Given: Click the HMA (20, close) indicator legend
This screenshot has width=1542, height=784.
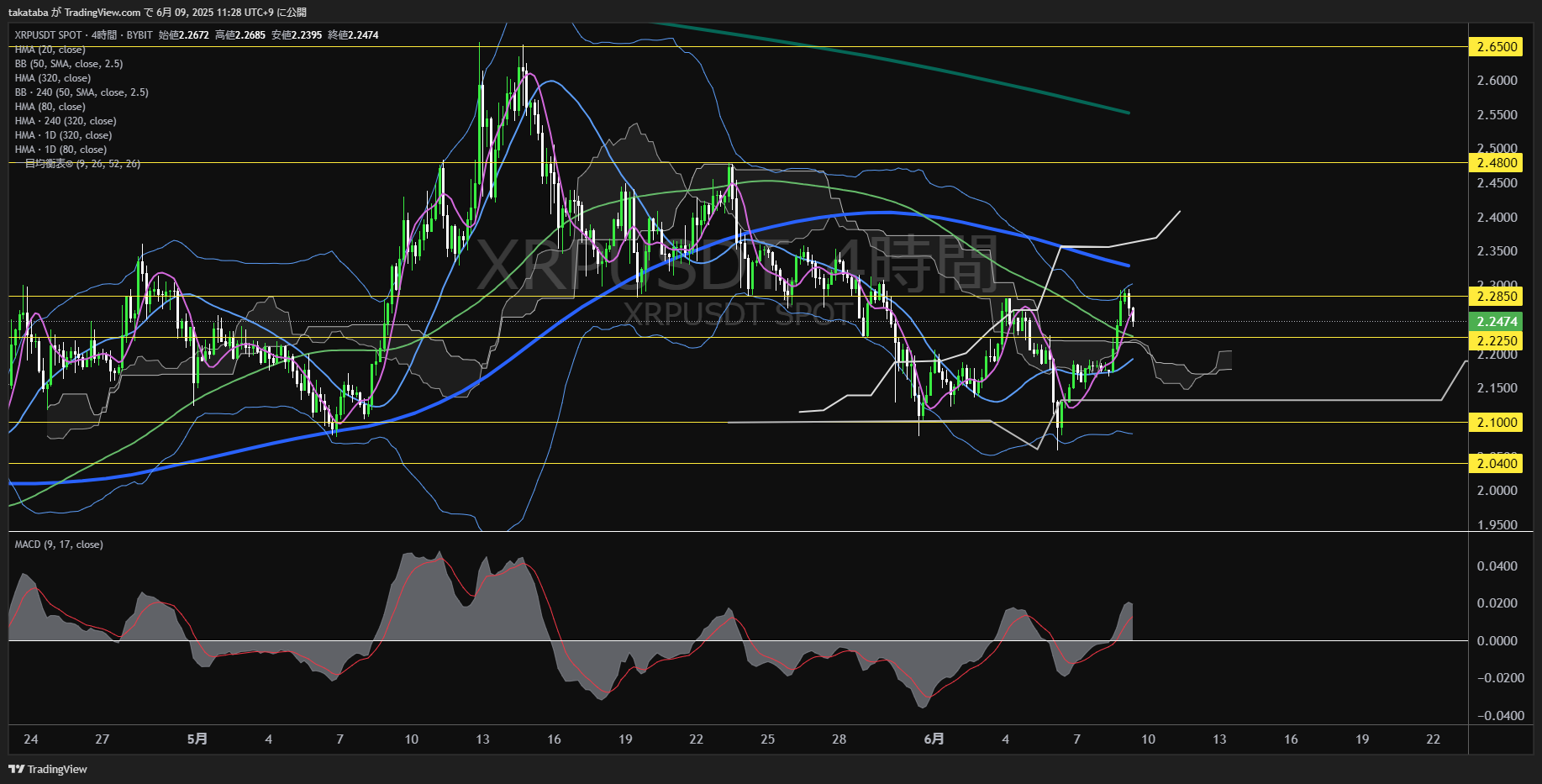Looking at the screenshot, I should [50, 50].
